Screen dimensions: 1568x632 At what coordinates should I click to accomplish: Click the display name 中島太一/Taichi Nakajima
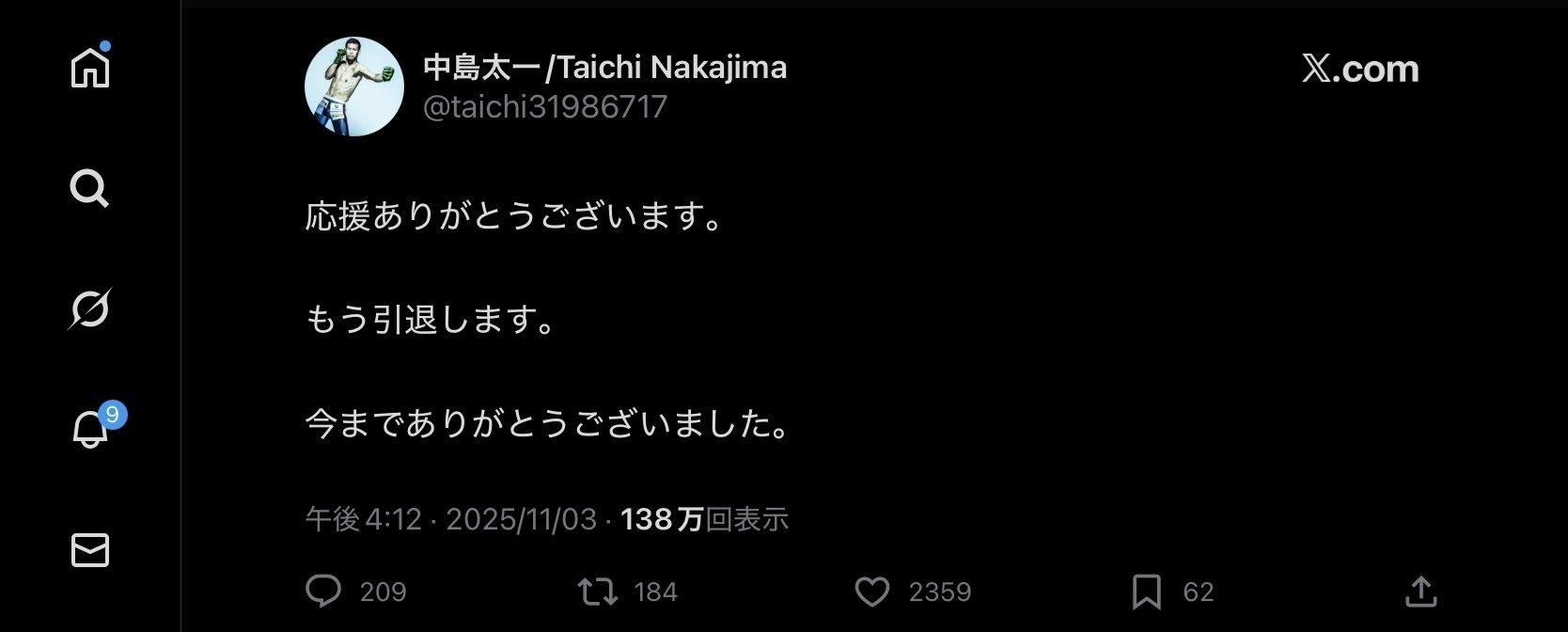click(603, 67)
